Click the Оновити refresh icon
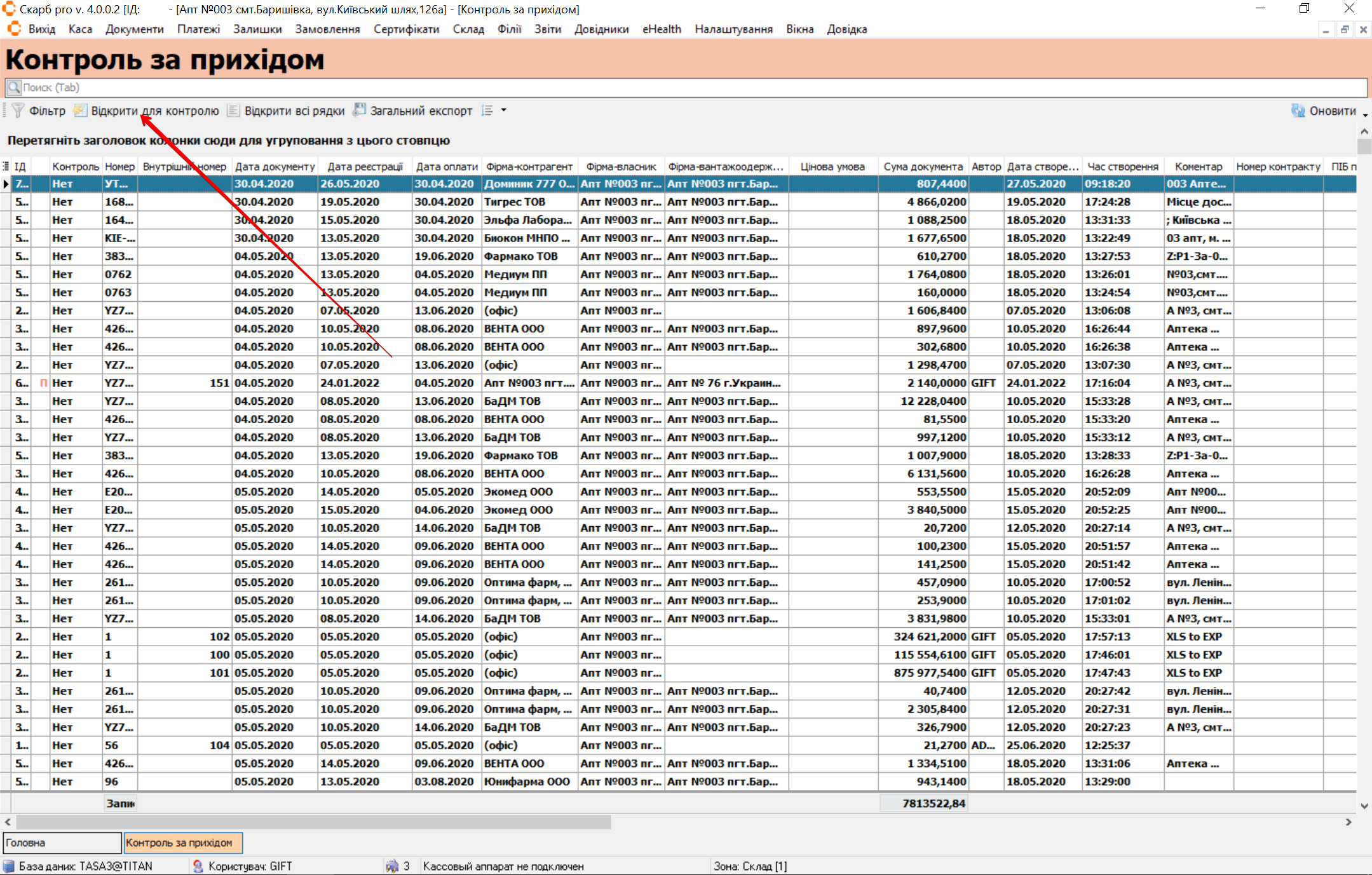Image resolution: width=1372 pixels, height=875 pixels. [1298, 111]
